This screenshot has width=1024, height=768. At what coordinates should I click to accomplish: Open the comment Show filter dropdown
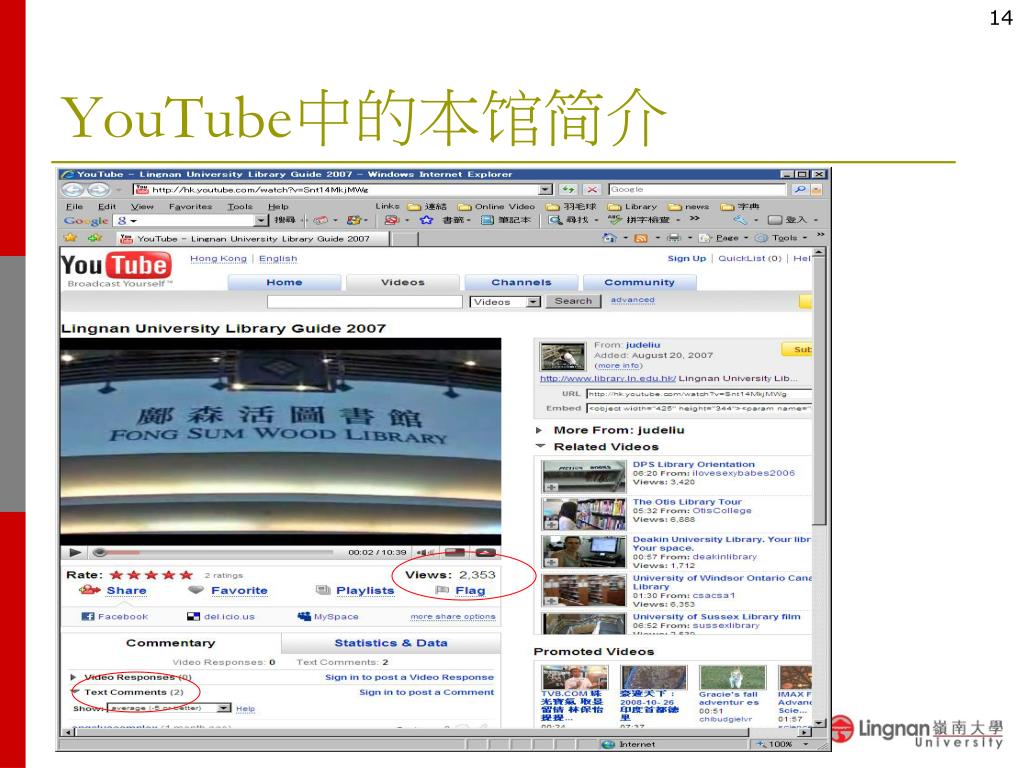(224, 708)
